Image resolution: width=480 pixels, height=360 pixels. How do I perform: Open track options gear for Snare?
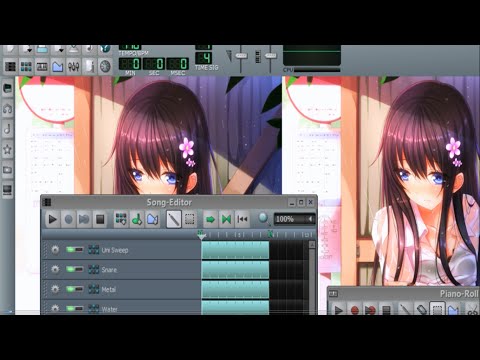coord(55,269)
